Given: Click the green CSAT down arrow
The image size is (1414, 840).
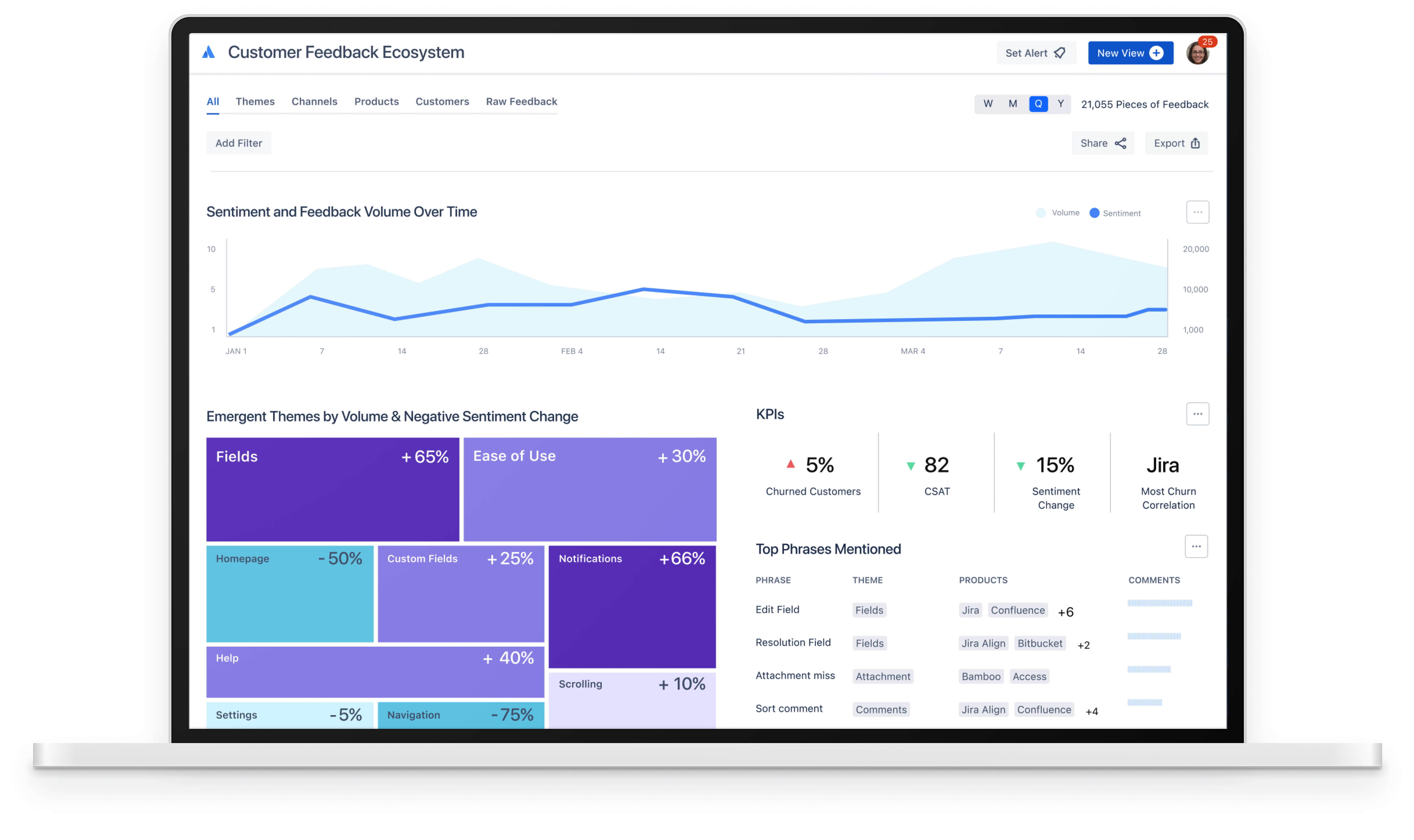Looking at the screenshot, I should click(x=911, y=466).
